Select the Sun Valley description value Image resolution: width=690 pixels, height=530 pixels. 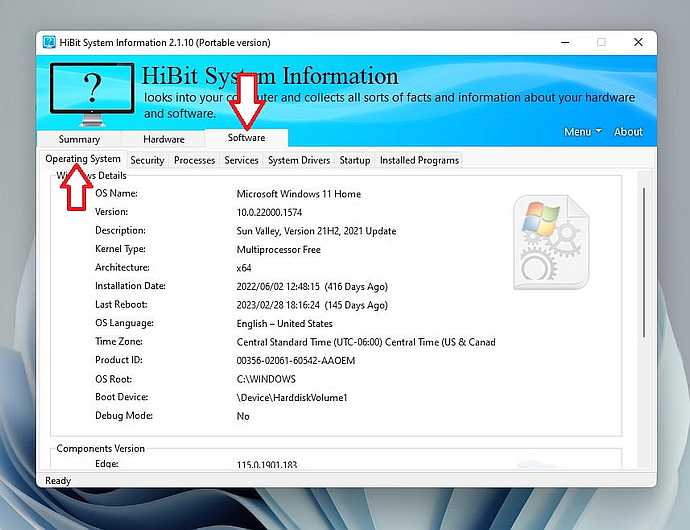point(316,231)
